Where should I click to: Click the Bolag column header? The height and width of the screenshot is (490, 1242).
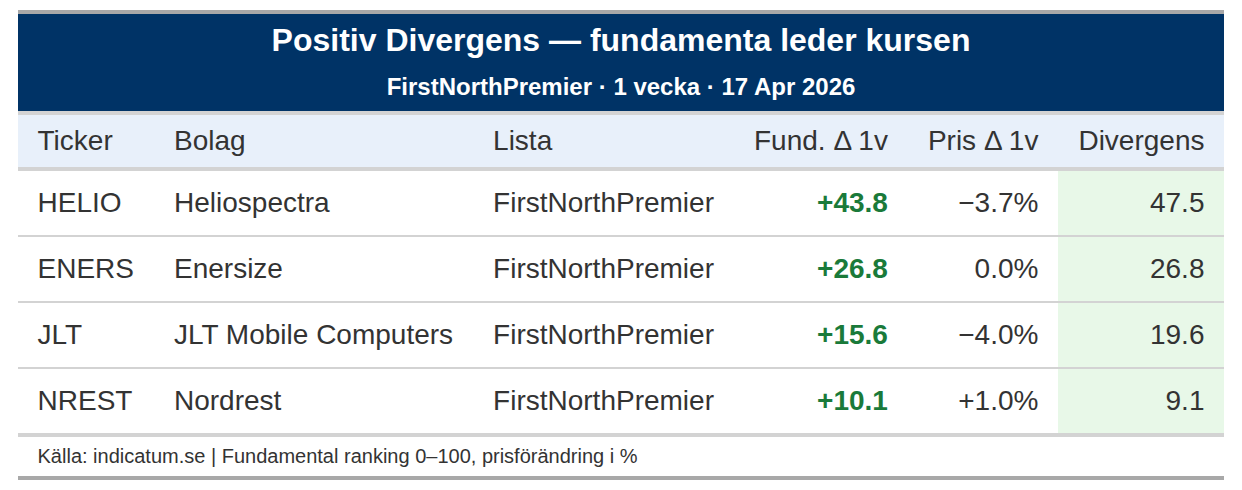209,141
